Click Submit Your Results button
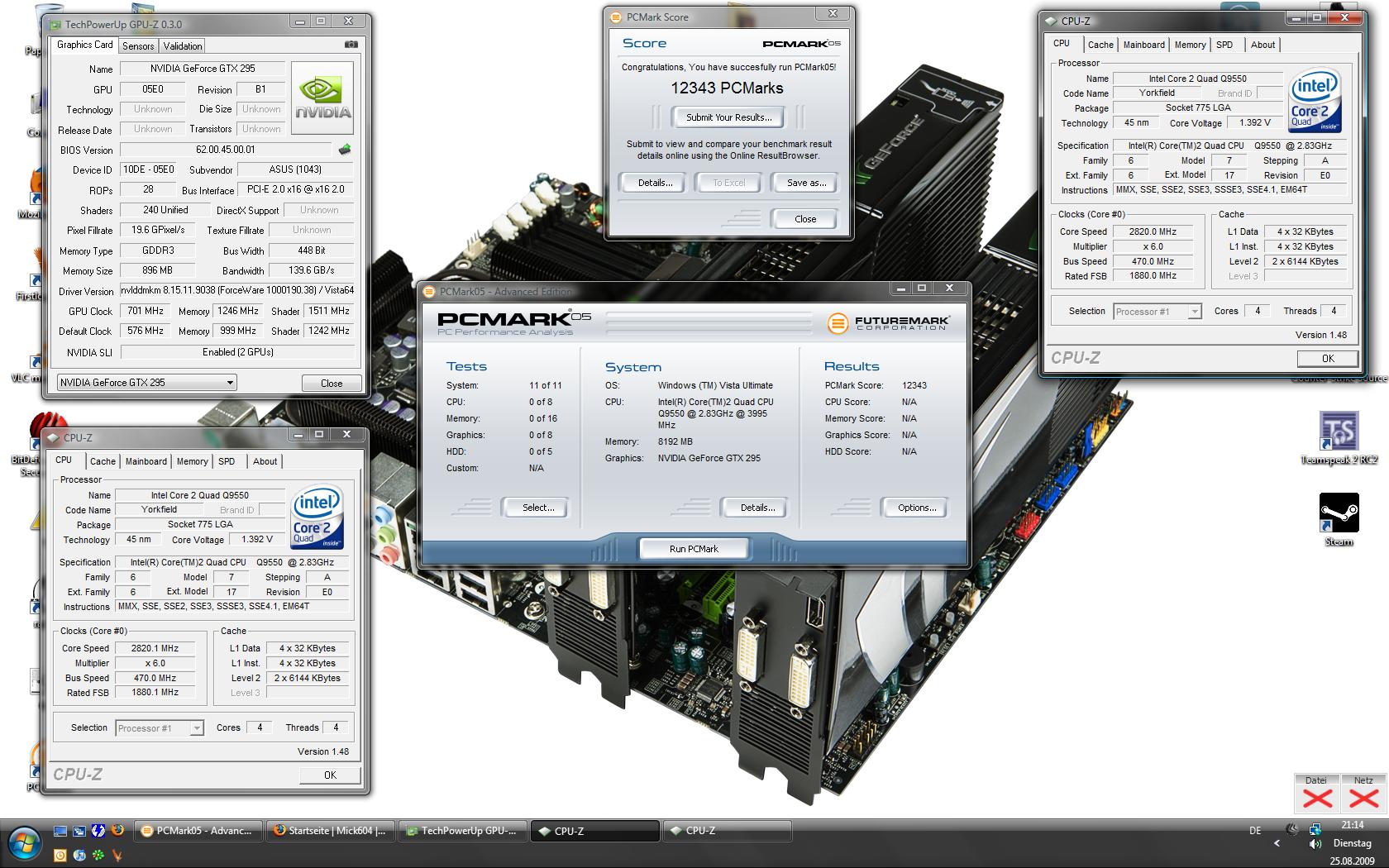 point(728,117)
